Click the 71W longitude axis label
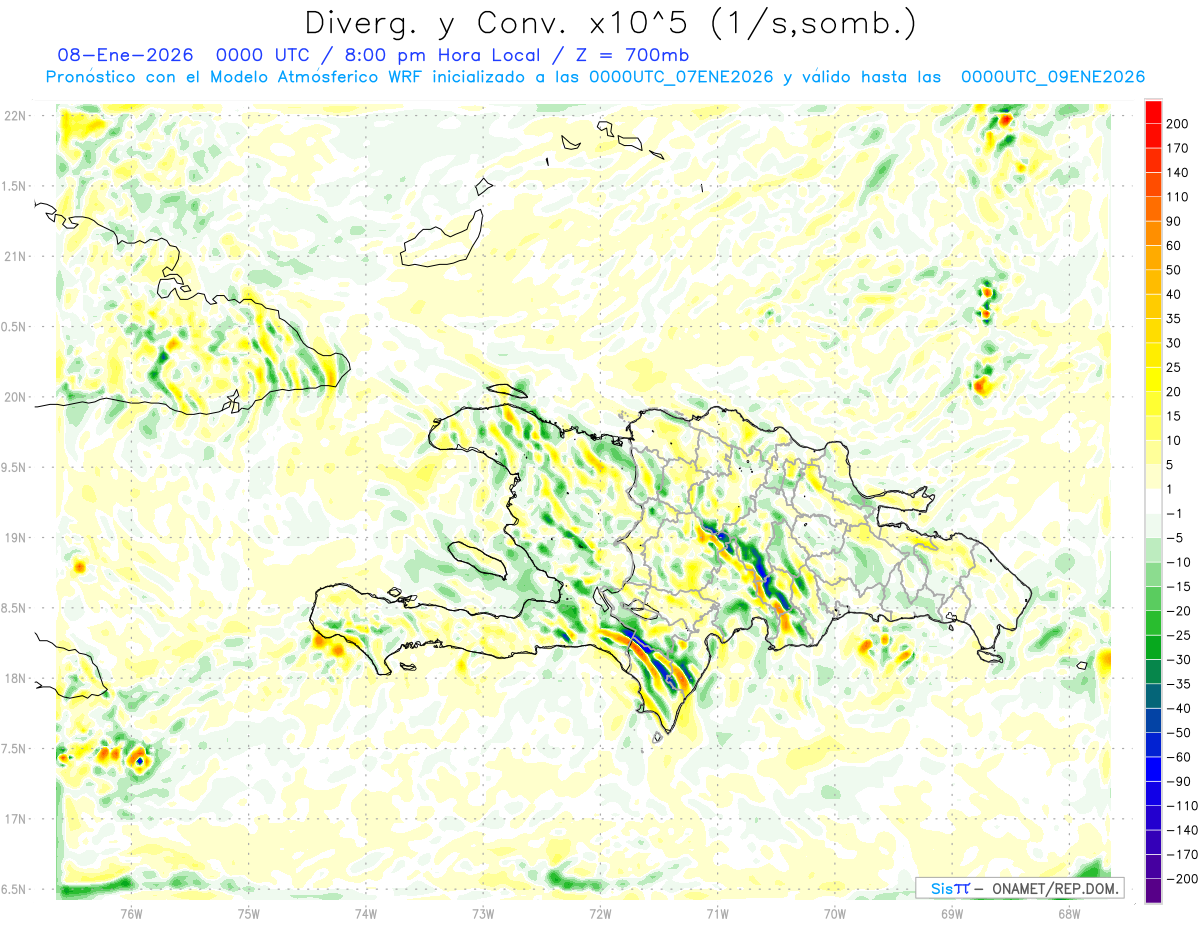Screen dimensions: 1200x927 (716, 913)
